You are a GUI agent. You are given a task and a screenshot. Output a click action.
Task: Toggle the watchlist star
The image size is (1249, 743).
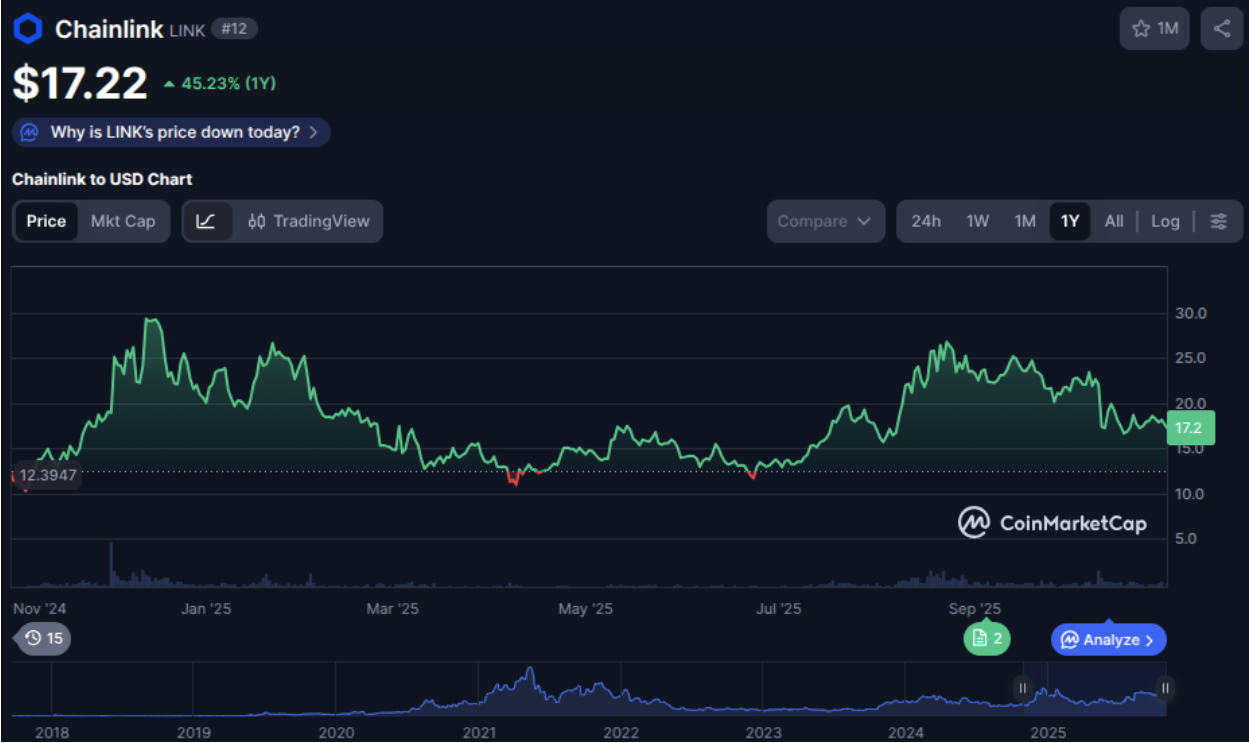pyautogui.click(x=1141, y=28)
